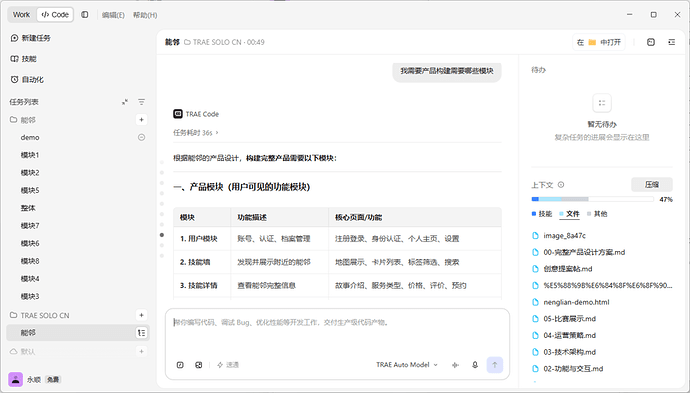Open file 04-运营策略.md
The height and width of the screenshot is (393, 690).
click(x=569, y=335)
